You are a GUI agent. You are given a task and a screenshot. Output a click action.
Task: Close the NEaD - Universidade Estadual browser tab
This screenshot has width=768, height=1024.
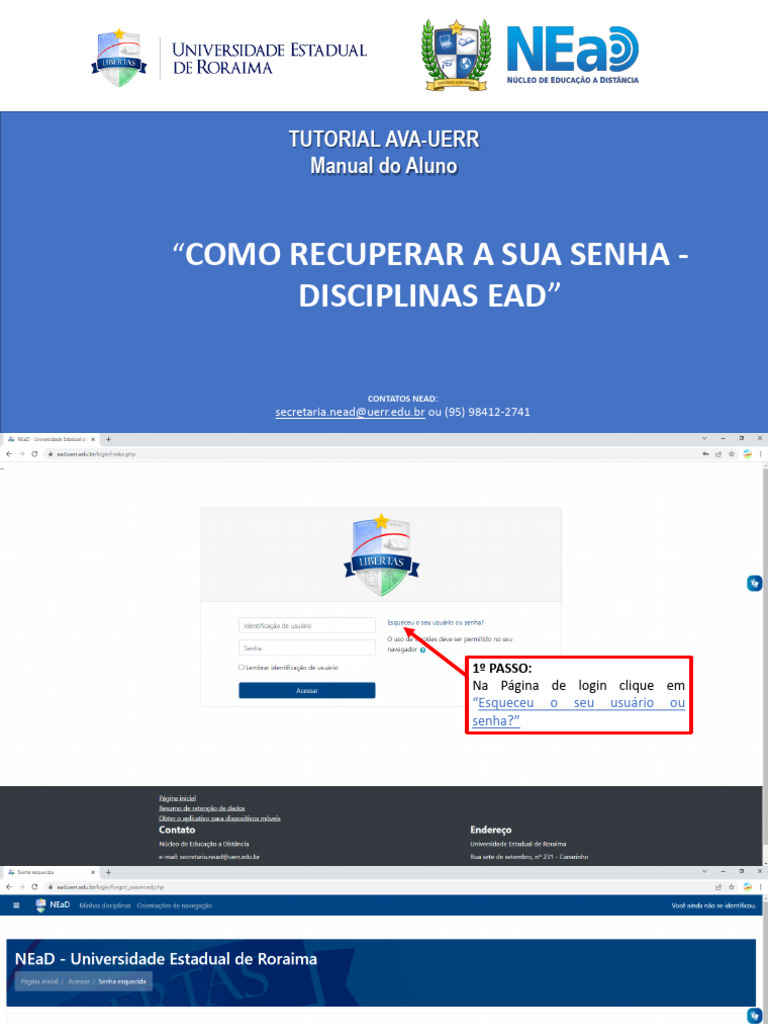[x=93, y=440]
